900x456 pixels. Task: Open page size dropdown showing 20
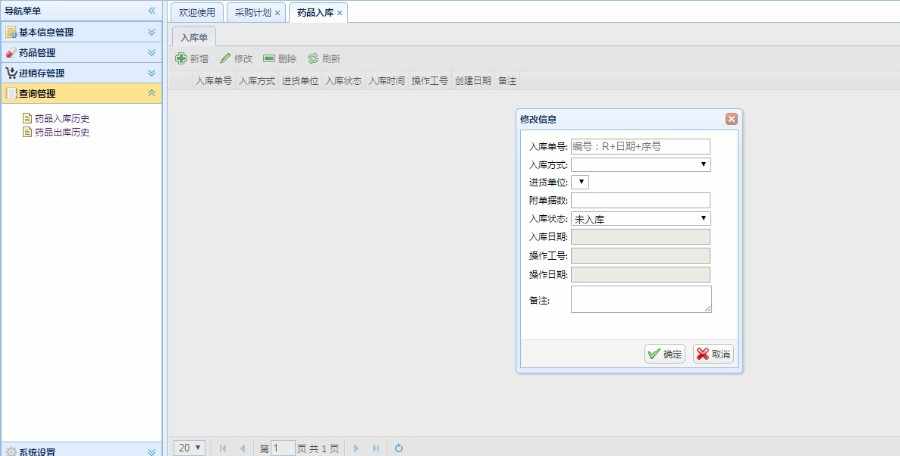point(189,448)
